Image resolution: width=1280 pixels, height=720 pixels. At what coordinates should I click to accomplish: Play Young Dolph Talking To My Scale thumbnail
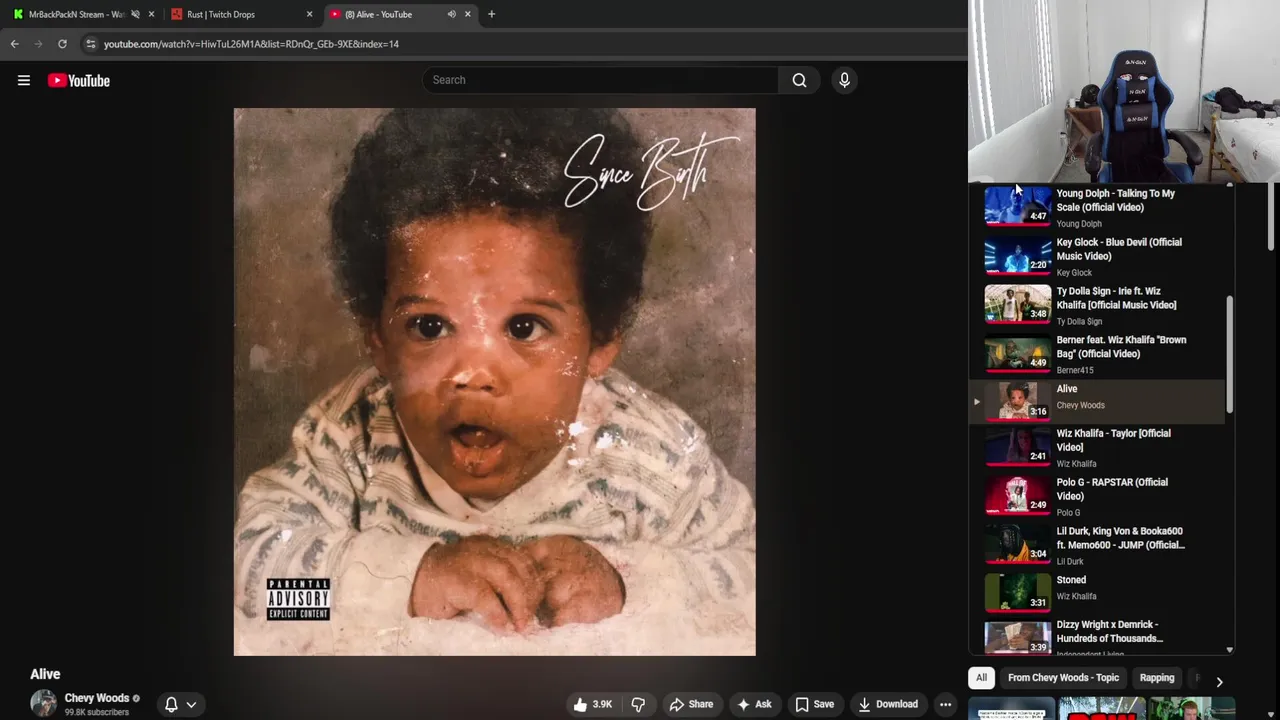tap(1017, 205)
